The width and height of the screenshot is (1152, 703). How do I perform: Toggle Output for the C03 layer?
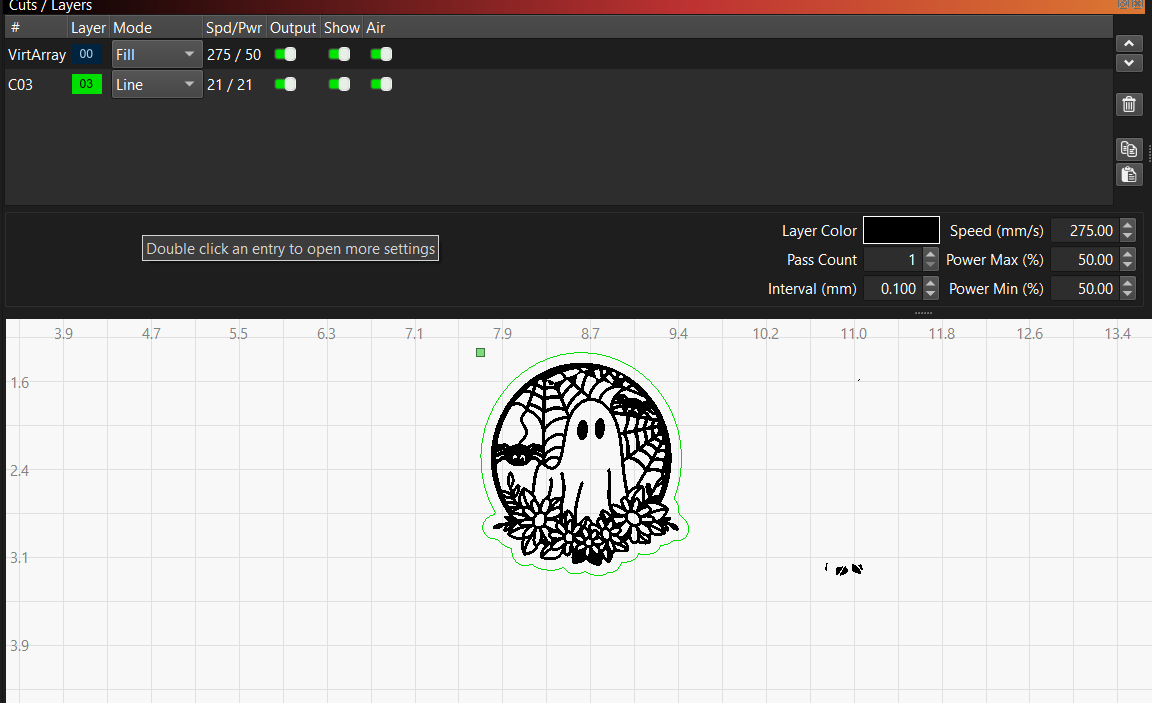coord(286,85)
